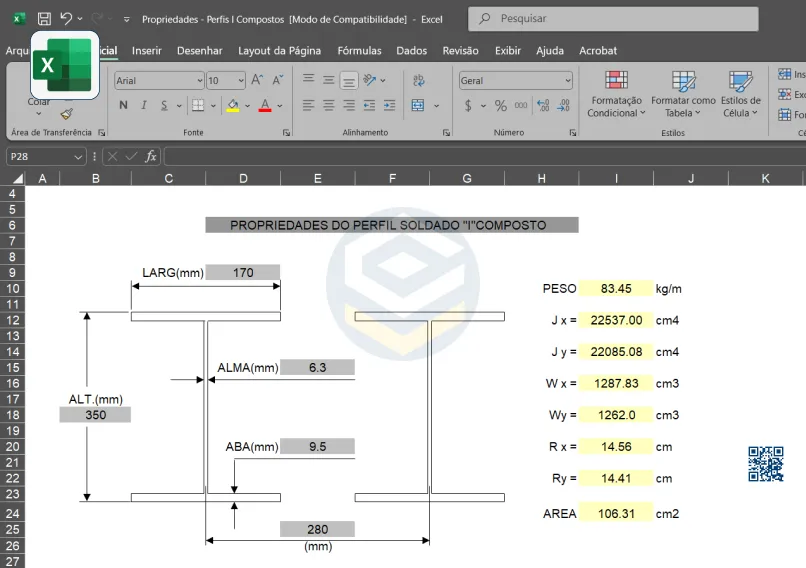This screenshot has width=806, height=568.
Task: Click the Insert Function fx icon
Action: [x=151, y=156]
